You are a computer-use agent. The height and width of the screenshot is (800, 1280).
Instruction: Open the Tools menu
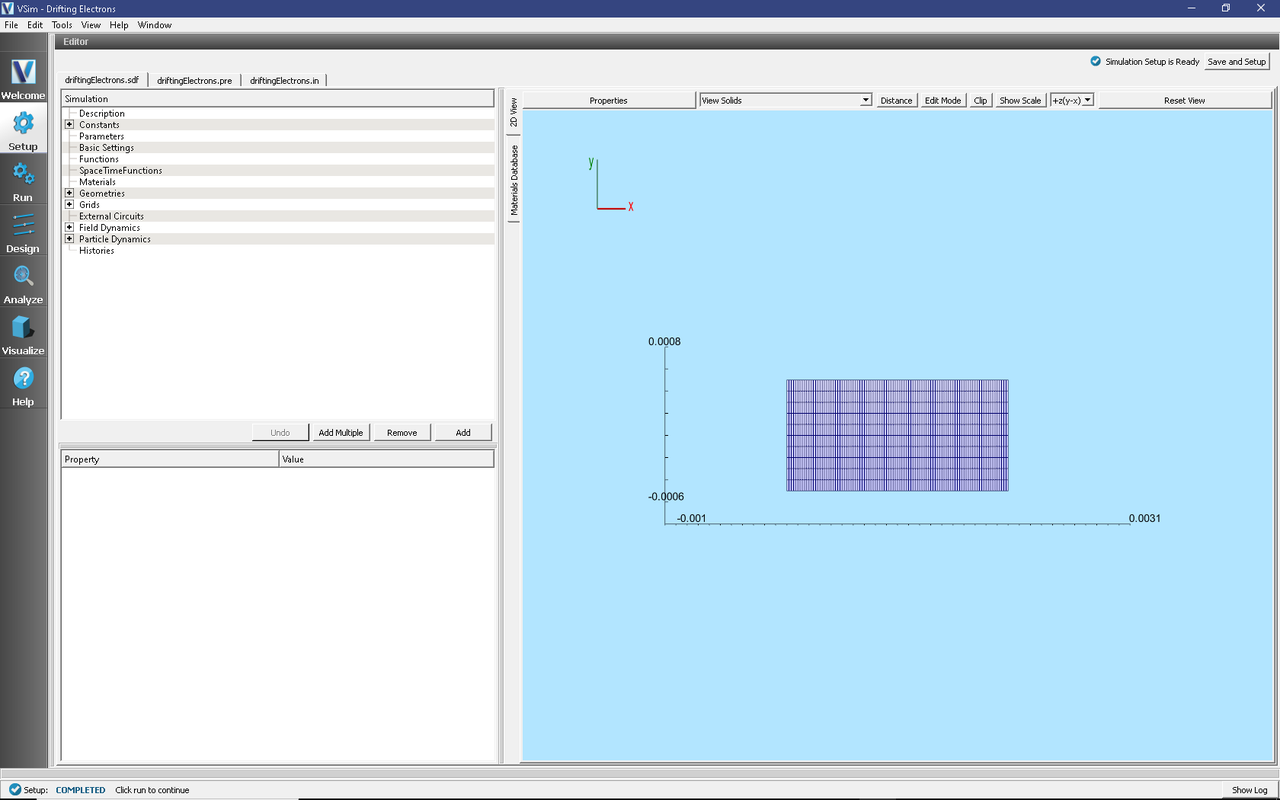[61, 25]
